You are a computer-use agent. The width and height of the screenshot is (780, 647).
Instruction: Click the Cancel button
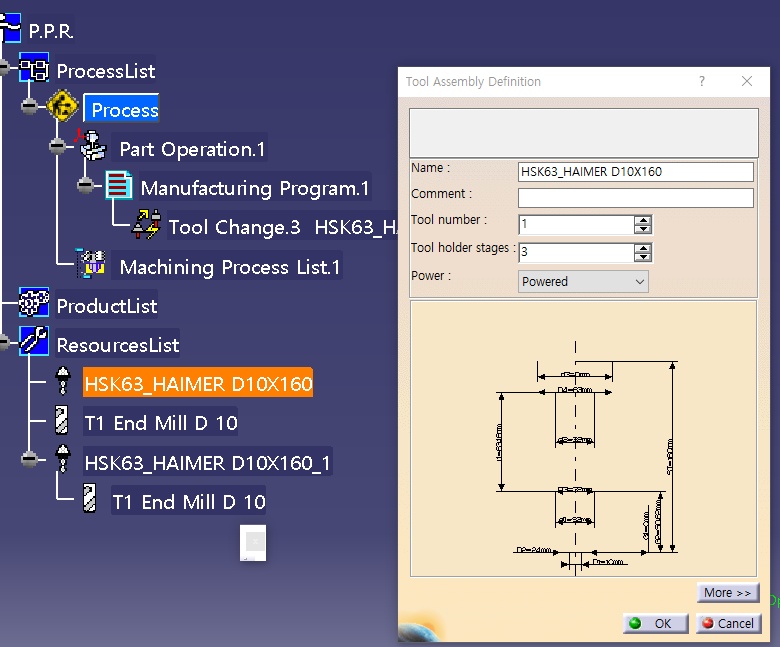click(x=729, y=624)
